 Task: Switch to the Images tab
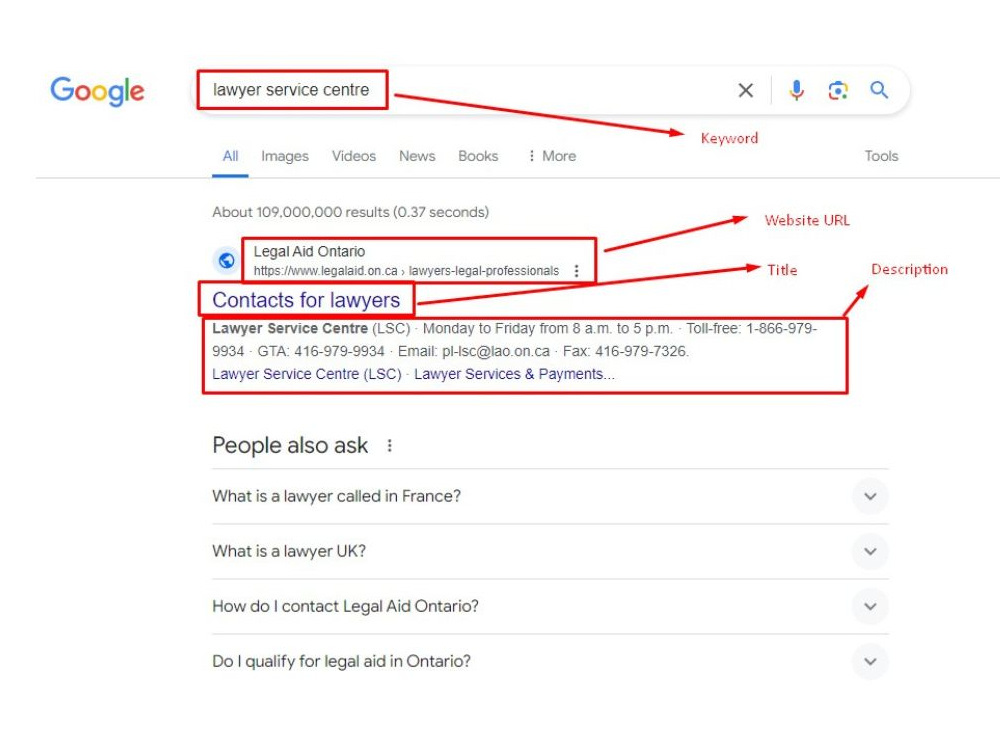click(x=284, y=156)
